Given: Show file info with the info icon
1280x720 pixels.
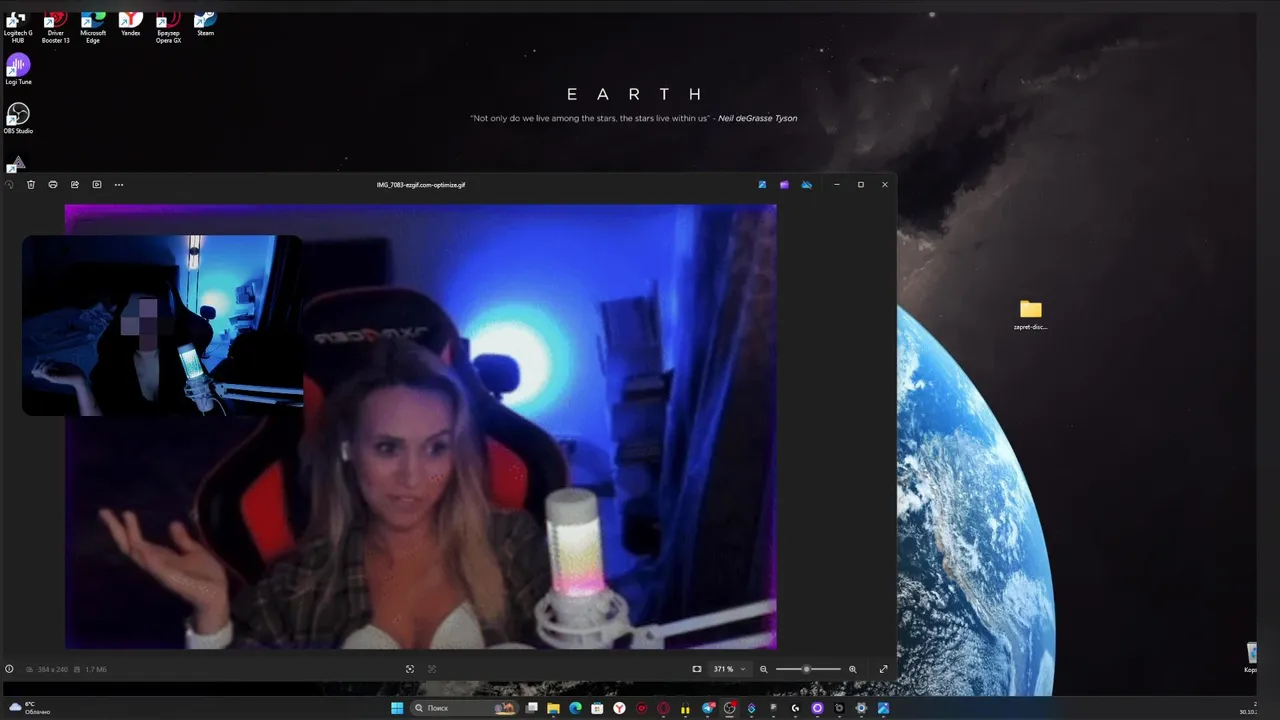Looking at the screenshot, I should [10, 669].
